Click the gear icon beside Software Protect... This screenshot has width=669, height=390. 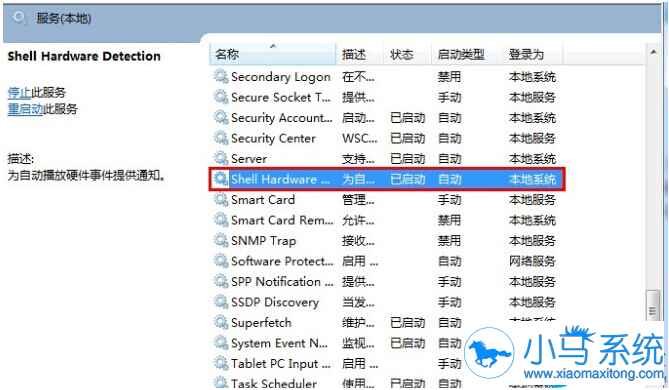pyautogui.click(x=221, y=261)
